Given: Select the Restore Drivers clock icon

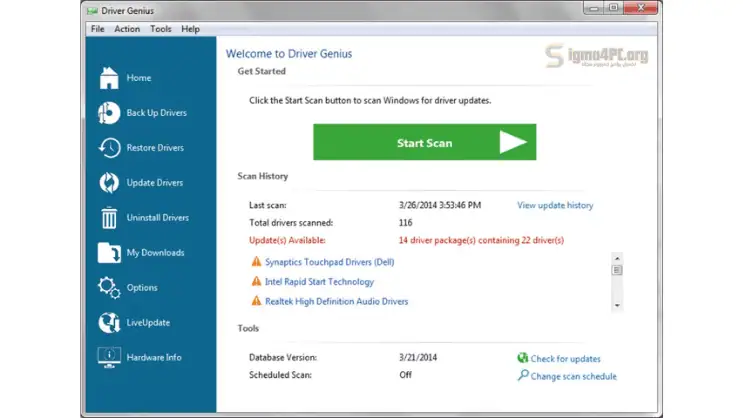Looking at the screenshot, I should [x=109, y=148].
